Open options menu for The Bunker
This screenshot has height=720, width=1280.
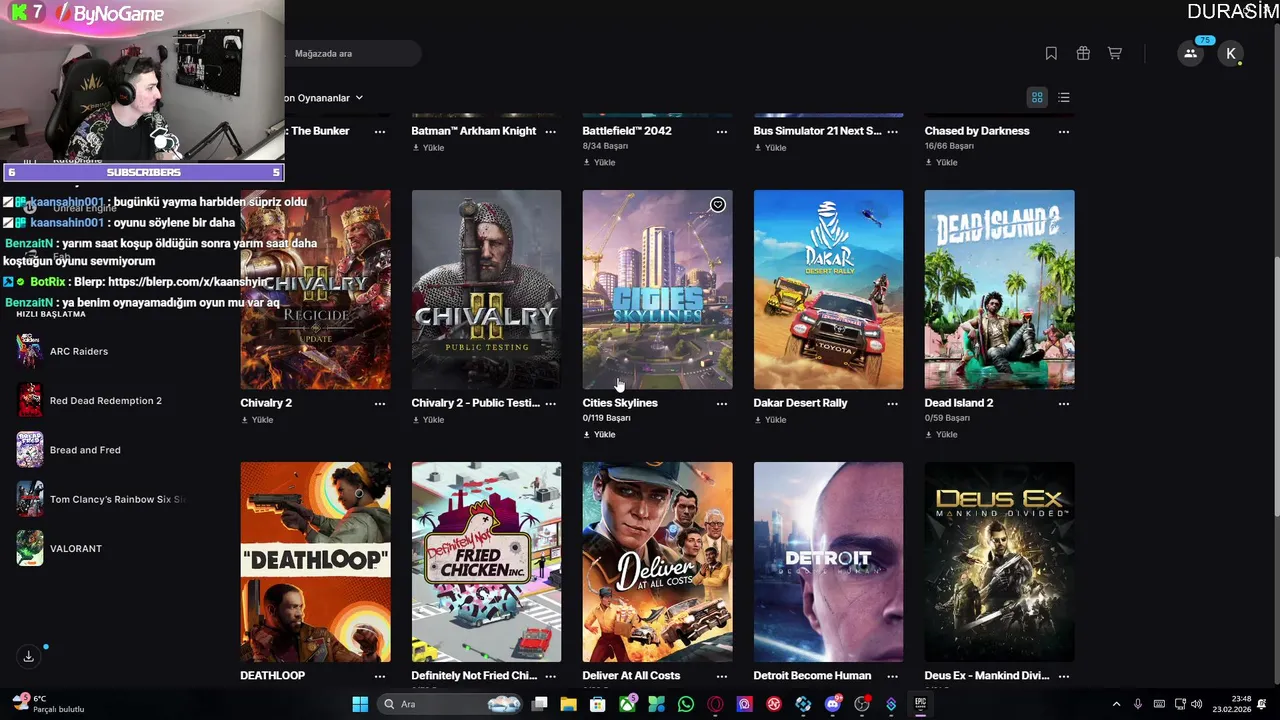tap(380, 131)
